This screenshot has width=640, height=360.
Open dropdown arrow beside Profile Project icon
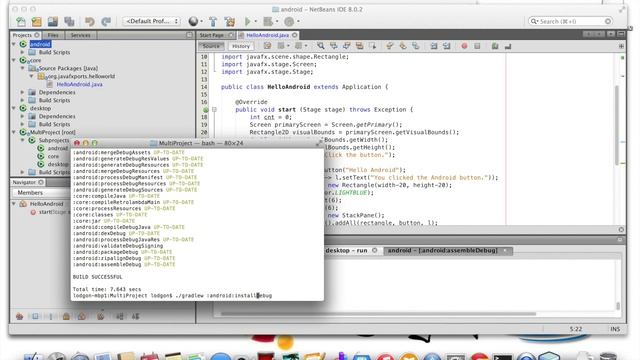pos(298,21)
